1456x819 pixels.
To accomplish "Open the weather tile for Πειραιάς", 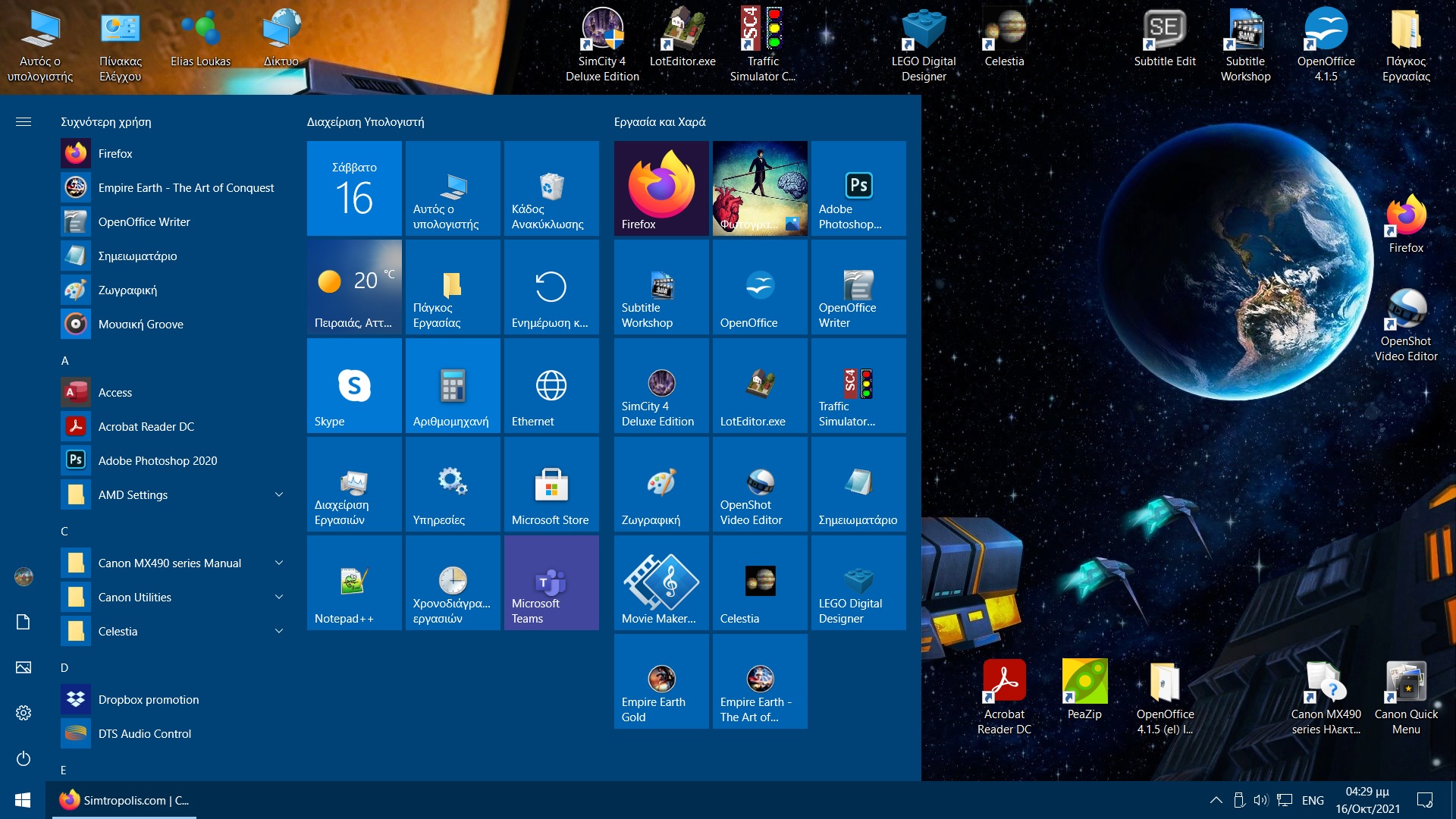I will click(354, 287).
